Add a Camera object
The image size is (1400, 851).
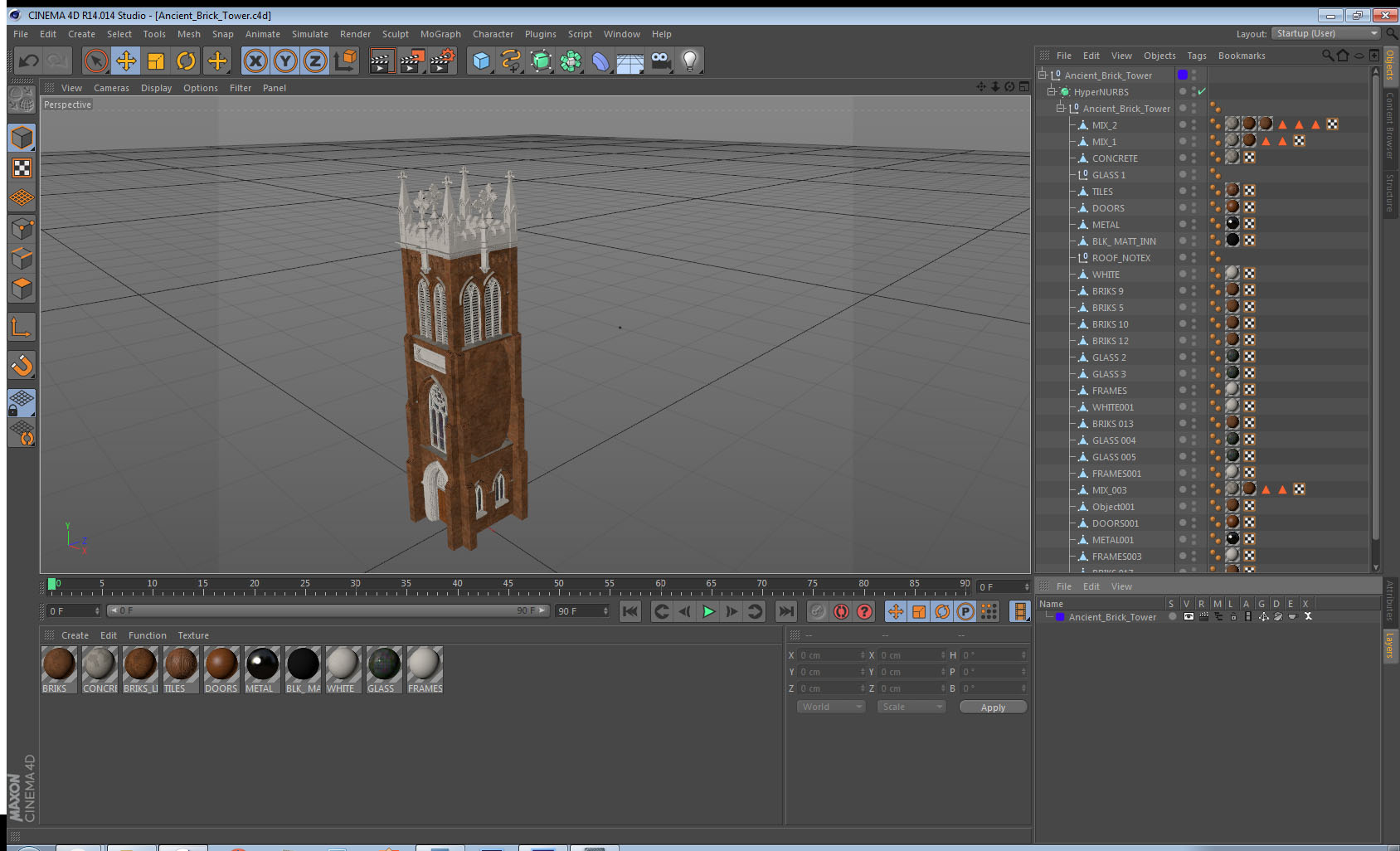tap(660, 61)
